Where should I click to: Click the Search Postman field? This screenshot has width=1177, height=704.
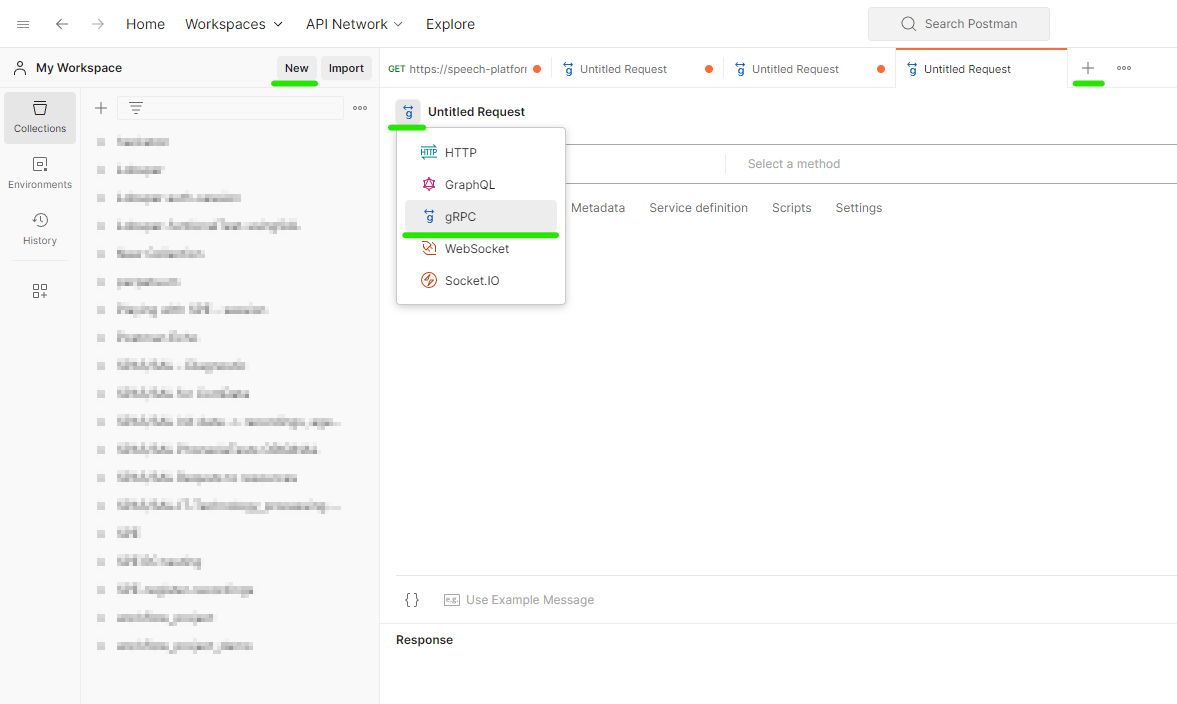[x=959, y=24]
